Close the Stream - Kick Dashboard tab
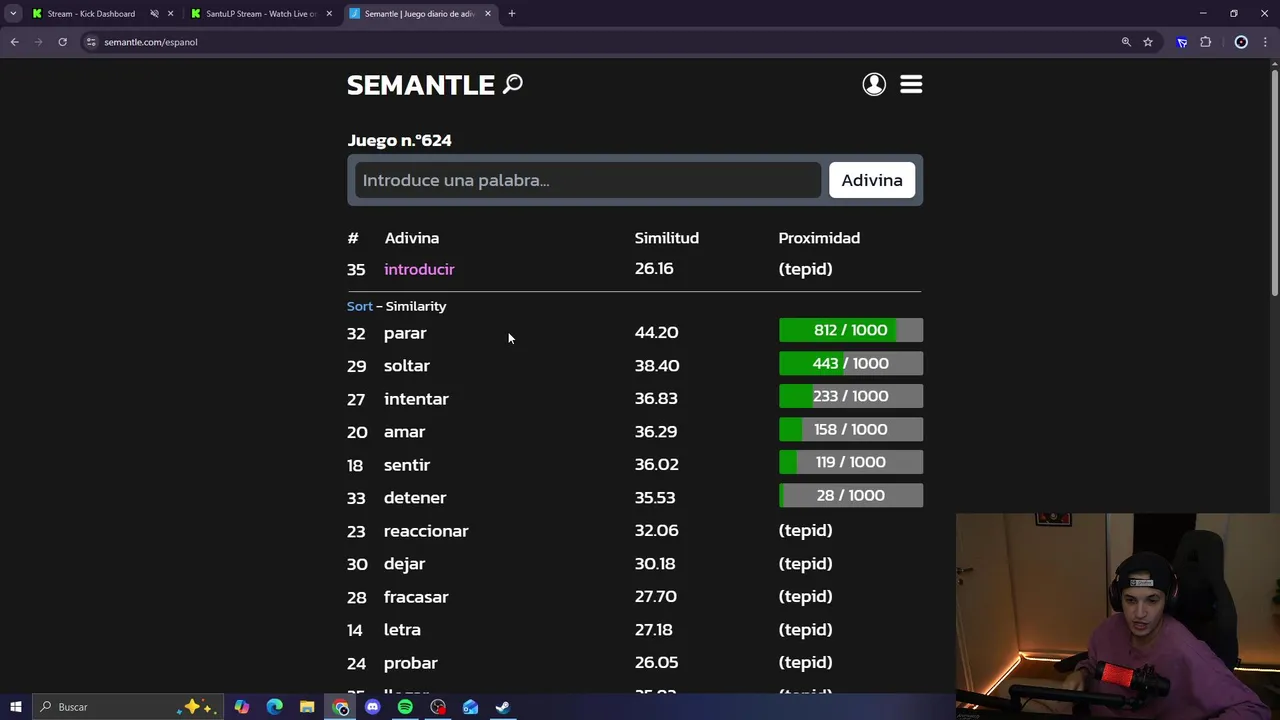This screenshot has width=1280, height=720. coord(170,13)
